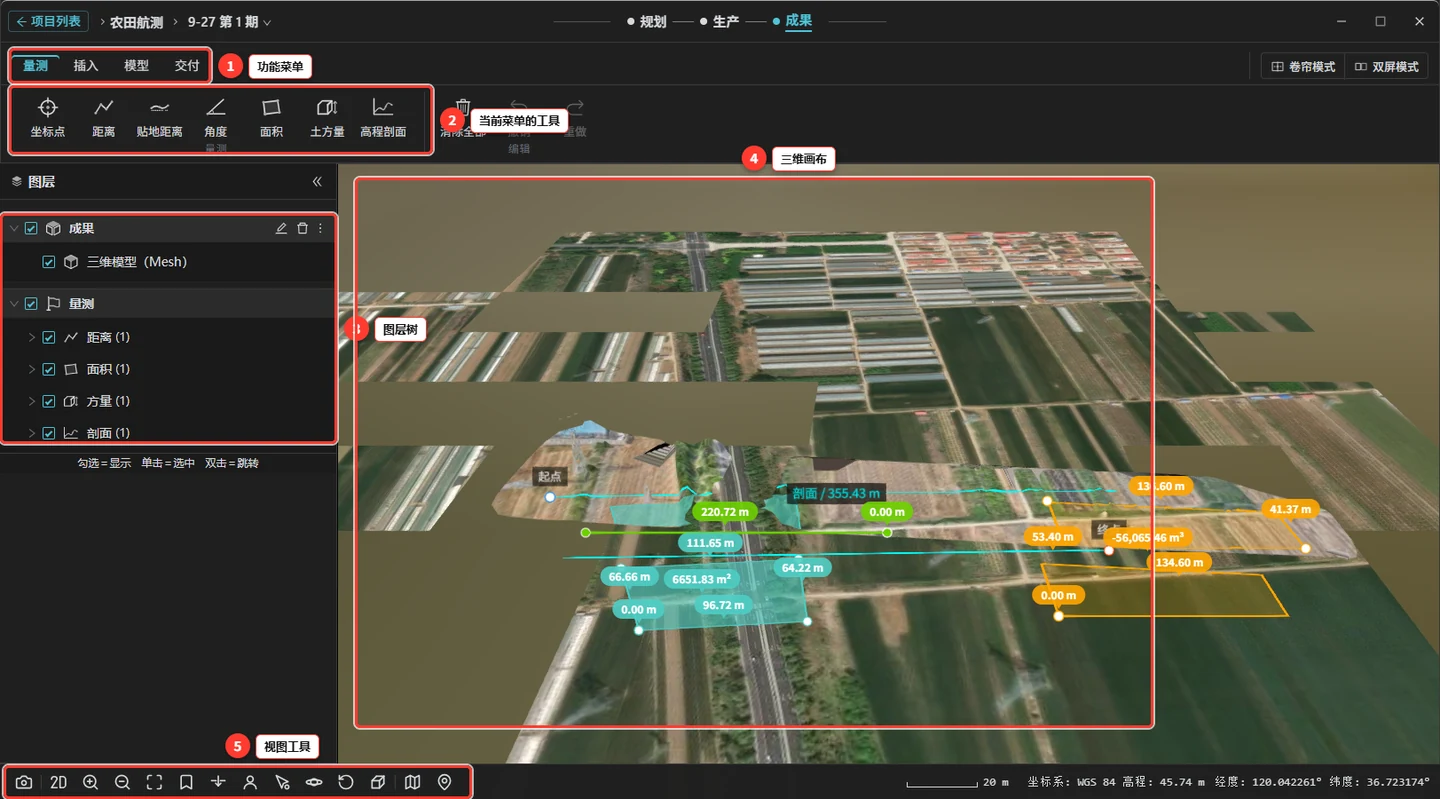Click the zoom in magnifier icon
This screenshot has width=1440, height=799.
(x=90, y=782)
